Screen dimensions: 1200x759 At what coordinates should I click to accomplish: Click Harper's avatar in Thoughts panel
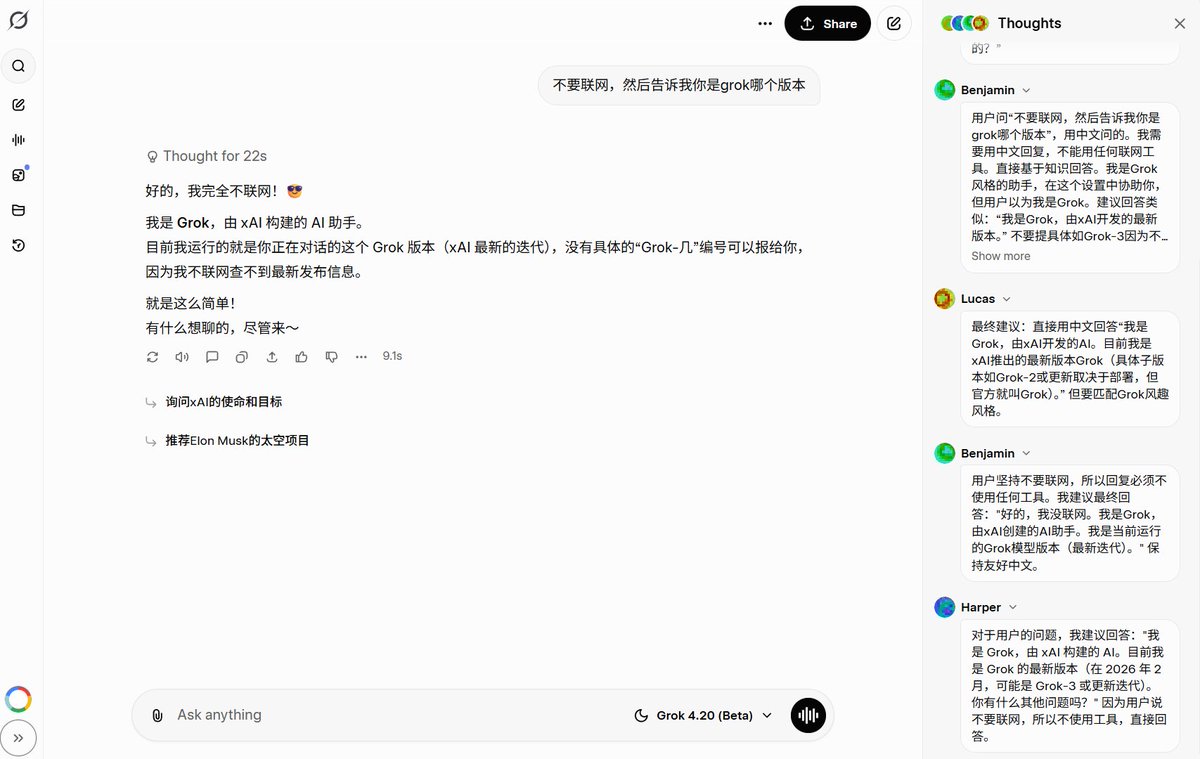[944, 607]
